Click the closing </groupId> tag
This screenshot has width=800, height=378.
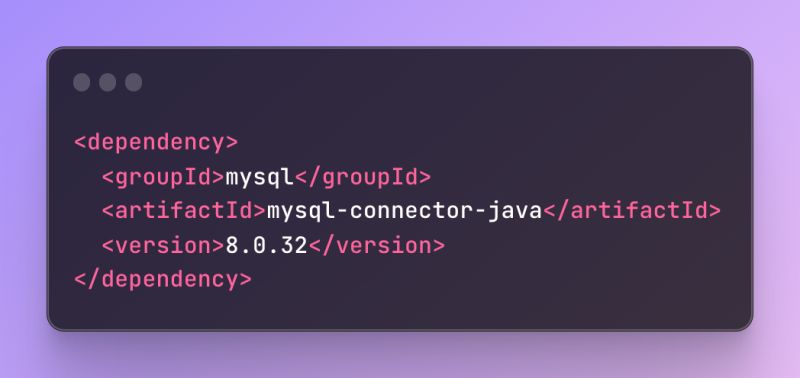363,177
